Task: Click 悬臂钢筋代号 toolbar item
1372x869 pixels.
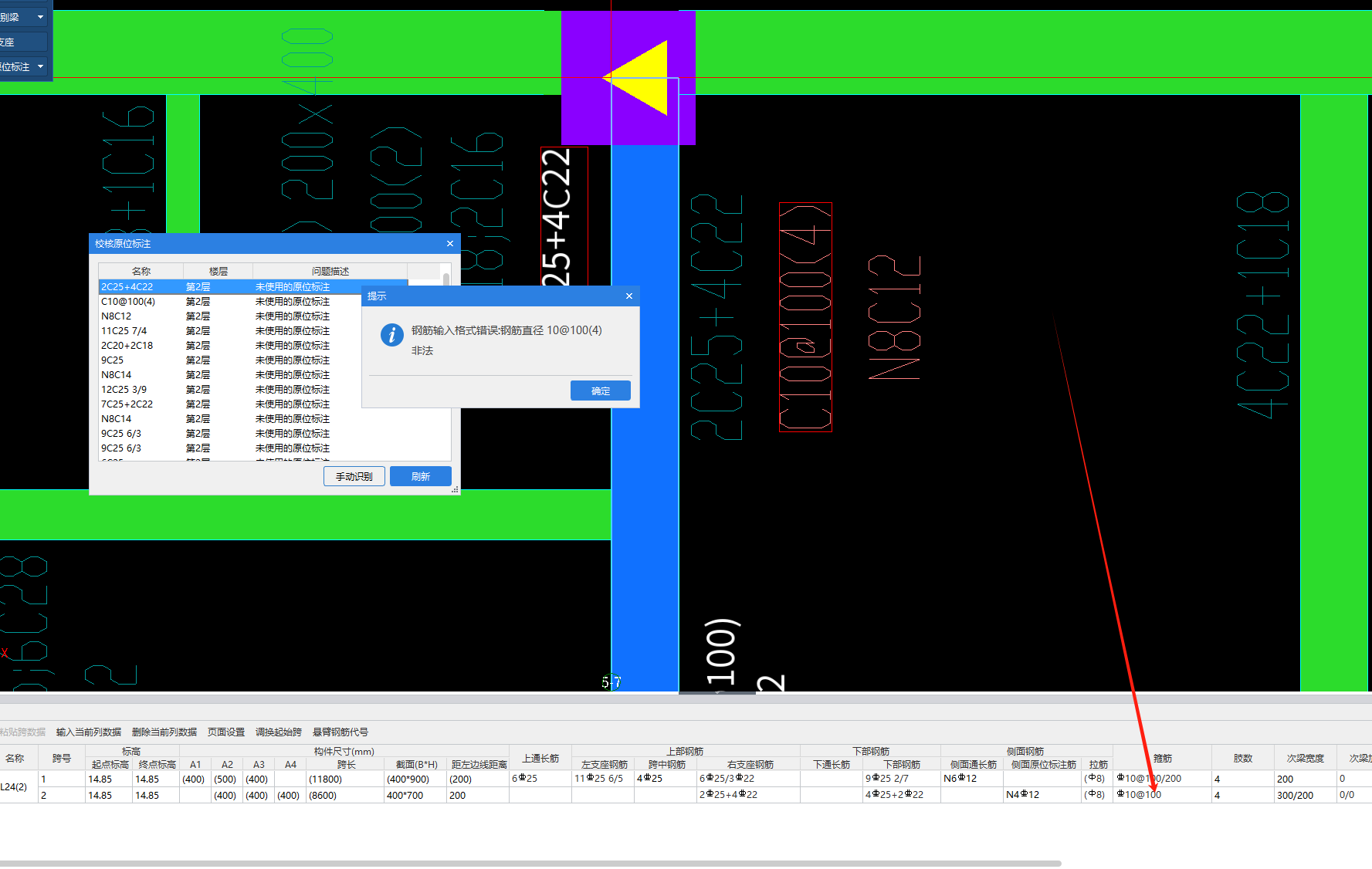Action: coord(340,732)
